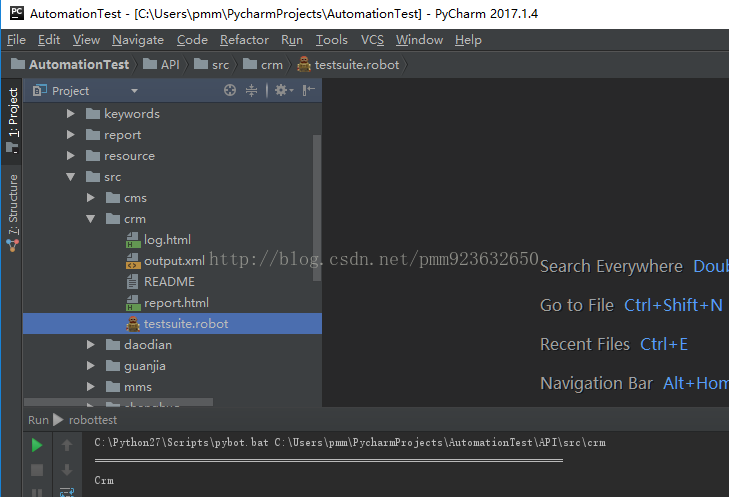Click the PyCharm logo in title bar
Image resolution: width=729 pixels, height=497 pixels.
click(17, 13)
